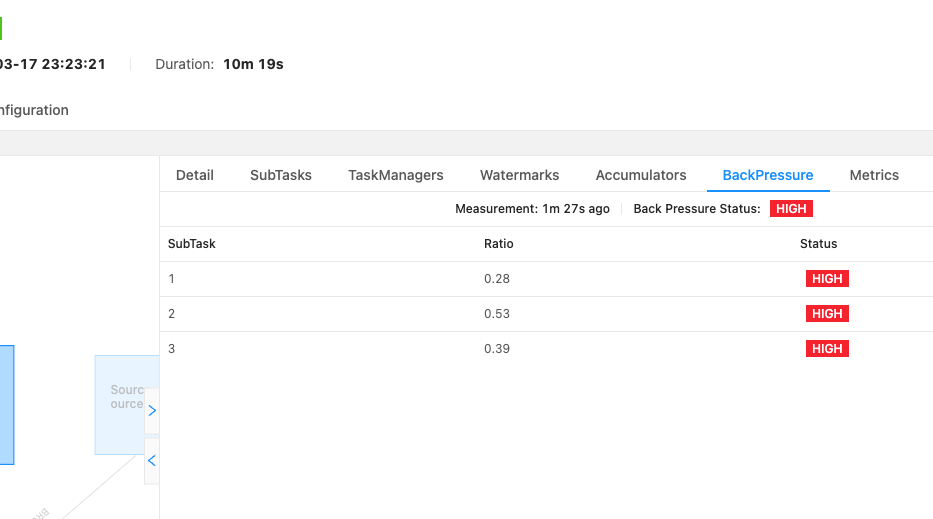933x519 pixels.
Task: Expand panel with right chevron arrow
Action: click(152, 411)
